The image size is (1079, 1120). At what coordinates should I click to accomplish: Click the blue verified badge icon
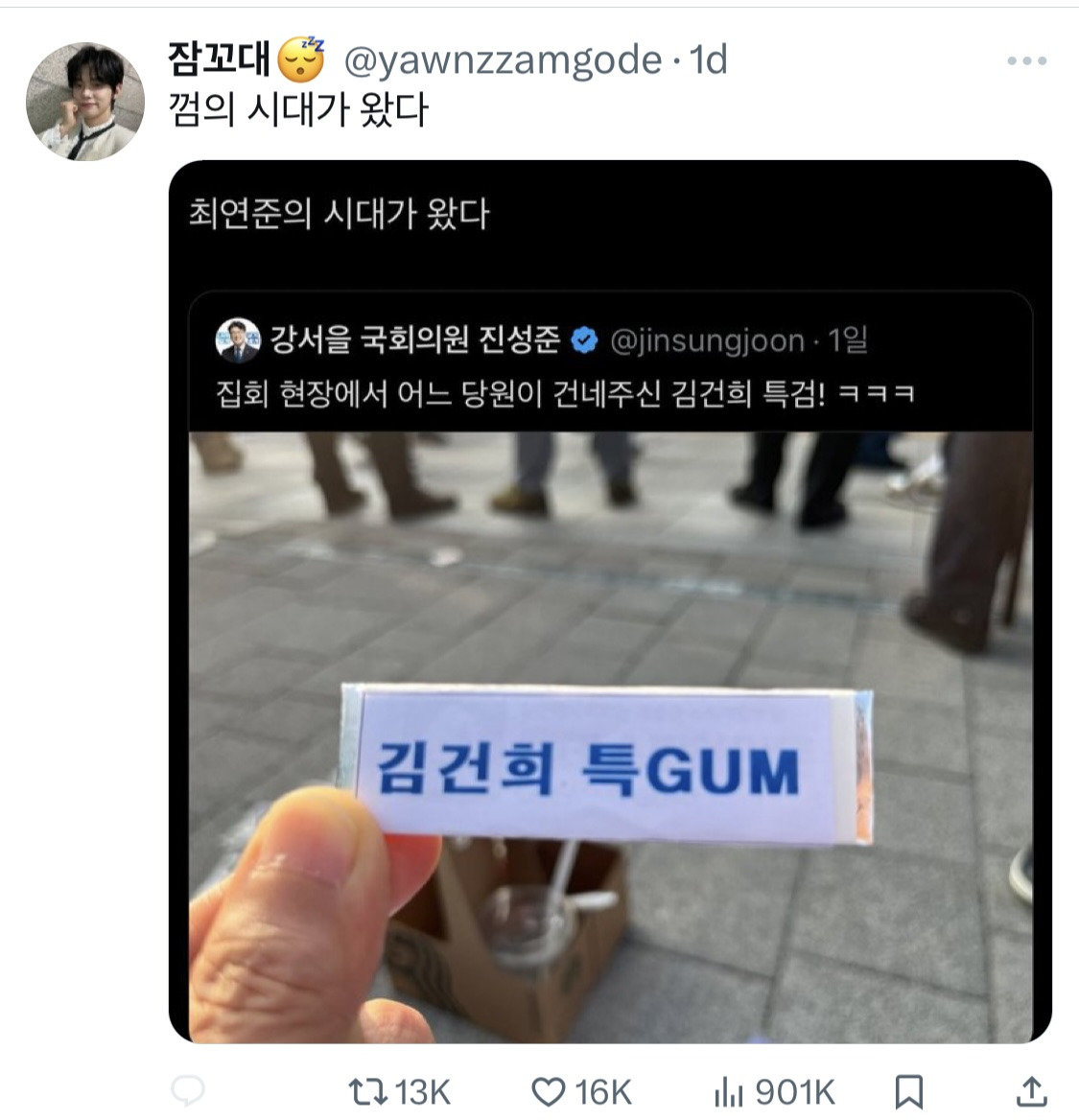click(584, 340)
